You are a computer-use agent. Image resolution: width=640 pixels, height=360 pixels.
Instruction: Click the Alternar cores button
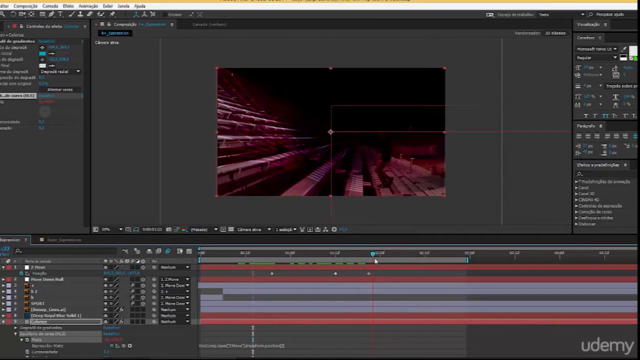coord(60,89)
